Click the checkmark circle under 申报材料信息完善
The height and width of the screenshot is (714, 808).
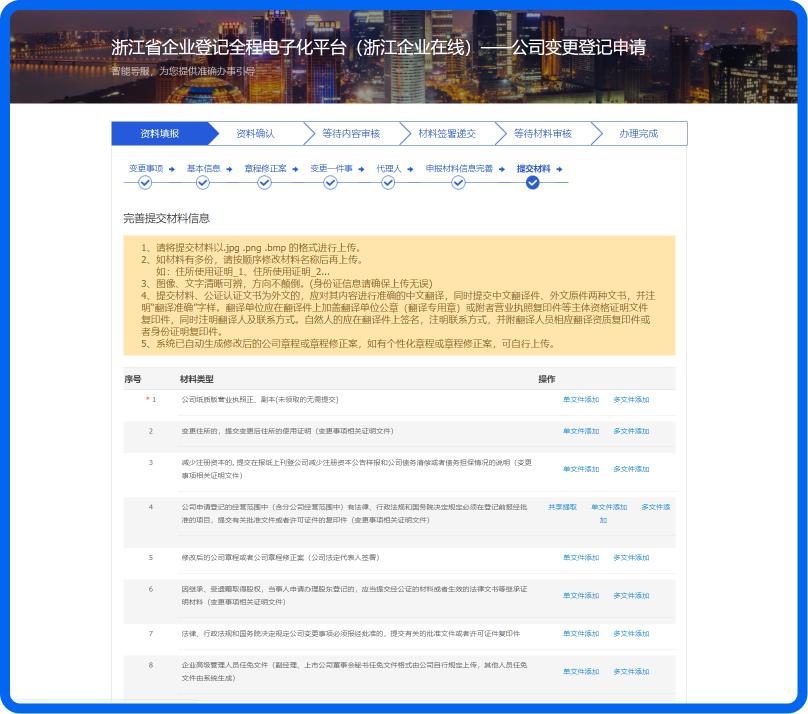click(x=459, y=182)
